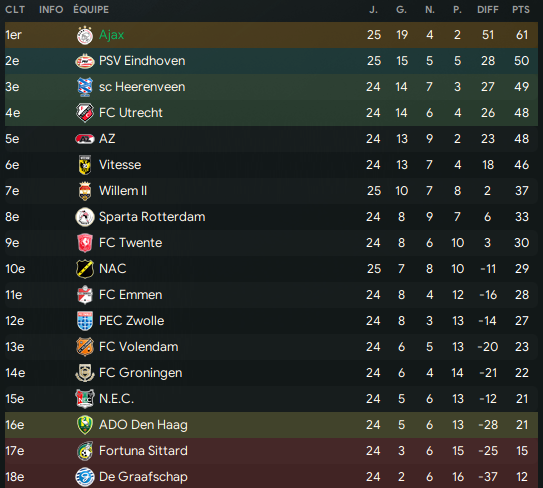543x488 pixels.
Task: Sort by DIFF column header
Action: tap(488, 9)
